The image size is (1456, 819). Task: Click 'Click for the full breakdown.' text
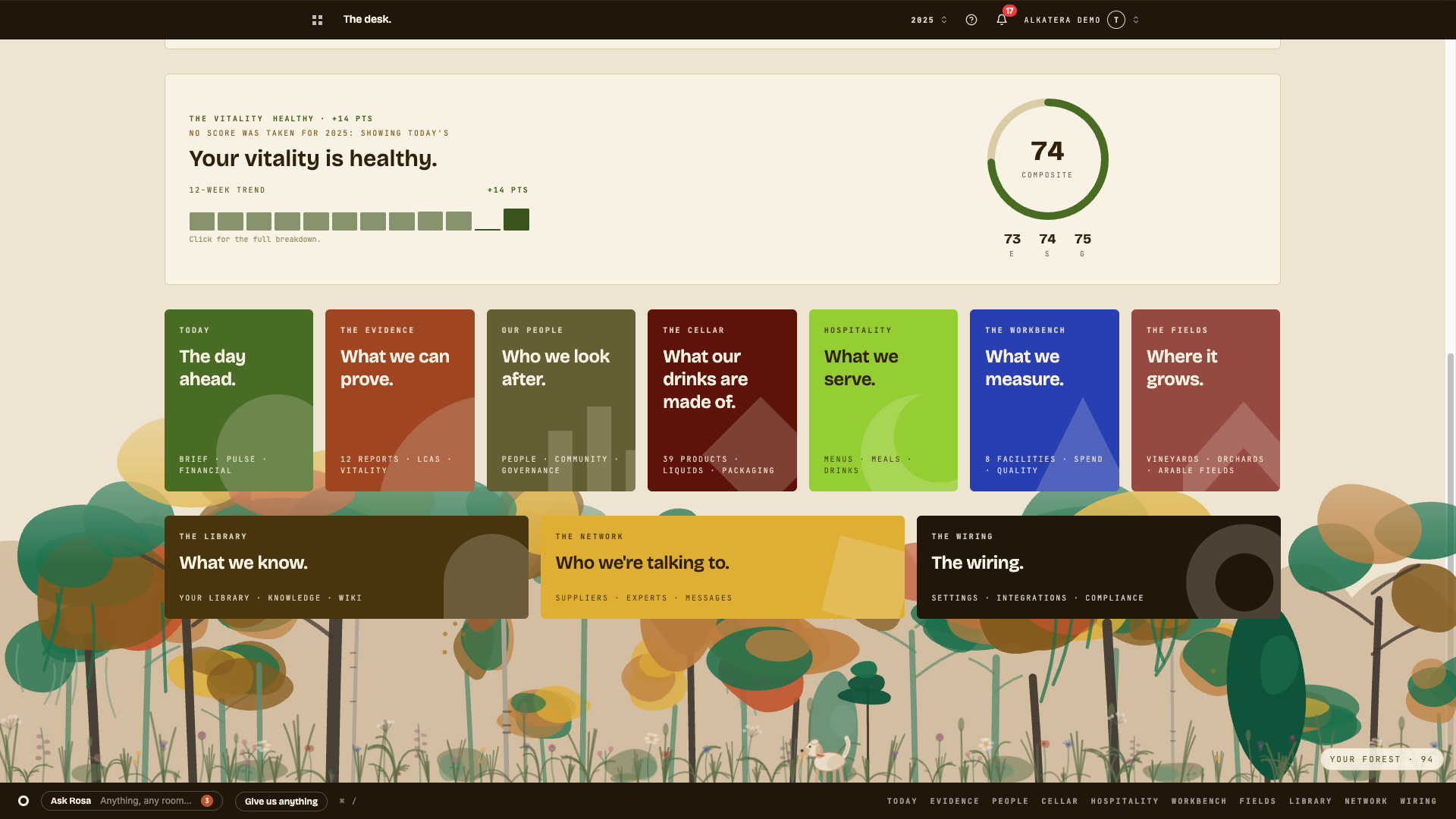(x=255, y=240)
